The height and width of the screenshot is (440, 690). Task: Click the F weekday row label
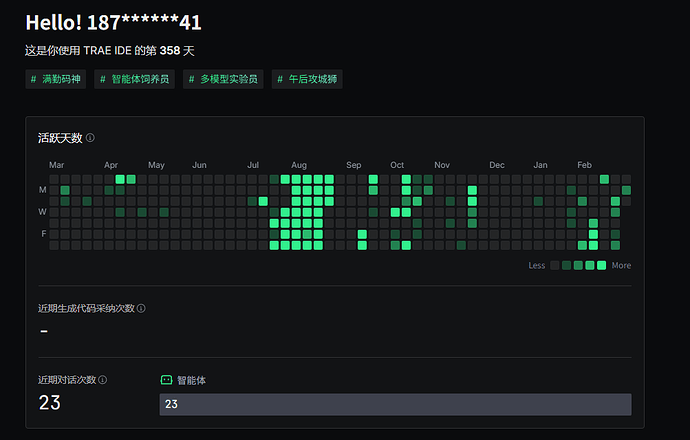(44, 234)
